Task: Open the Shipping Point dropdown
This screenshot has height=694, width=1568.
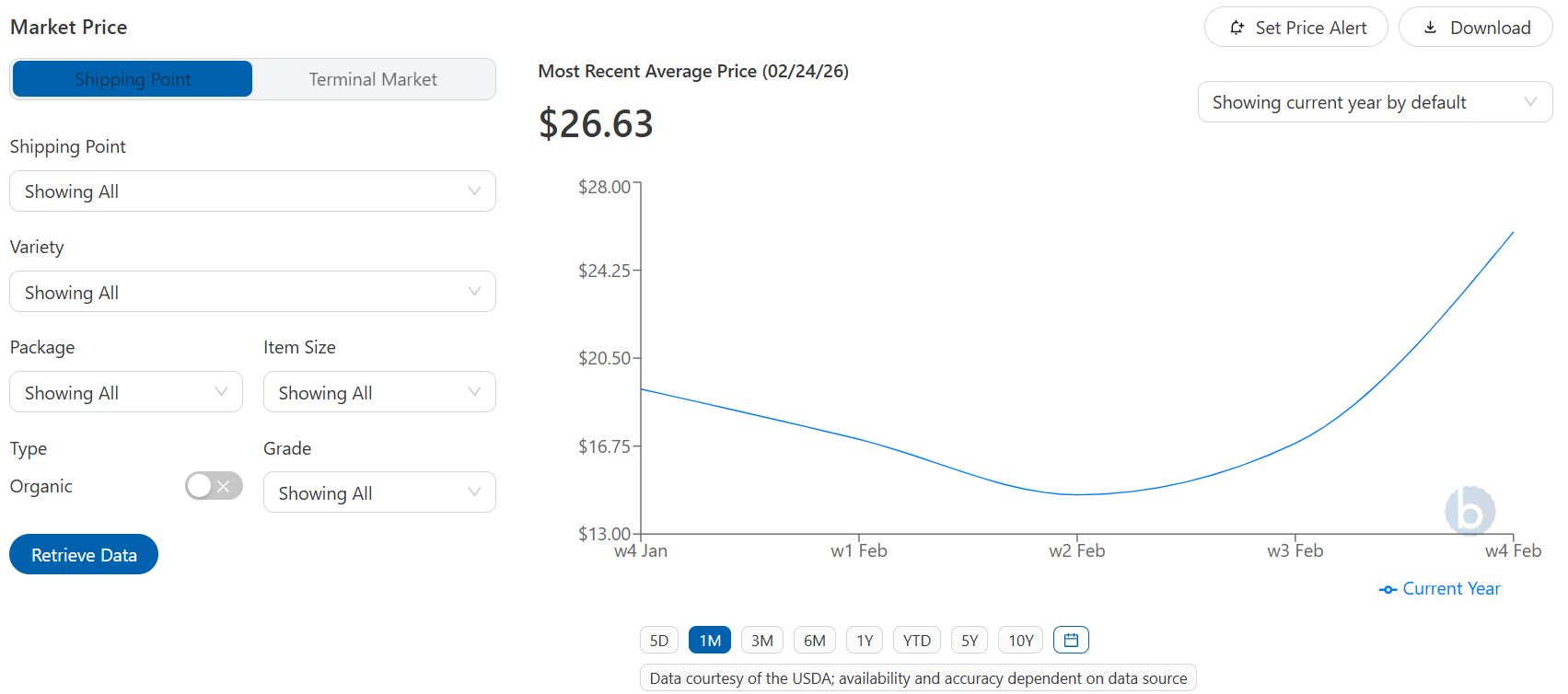Action: click(252, 191)
